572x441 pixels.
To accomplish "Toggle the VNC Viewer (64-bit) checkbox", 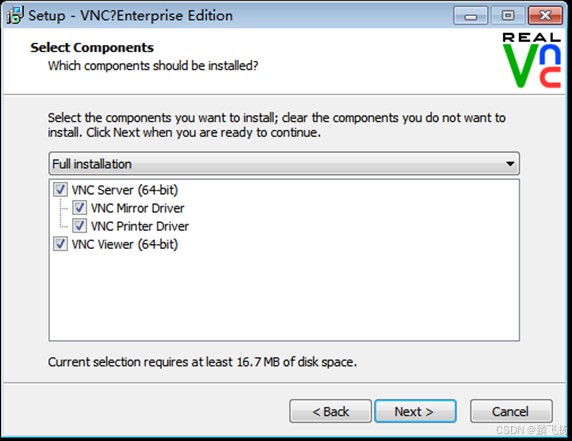I will [60, 244].
